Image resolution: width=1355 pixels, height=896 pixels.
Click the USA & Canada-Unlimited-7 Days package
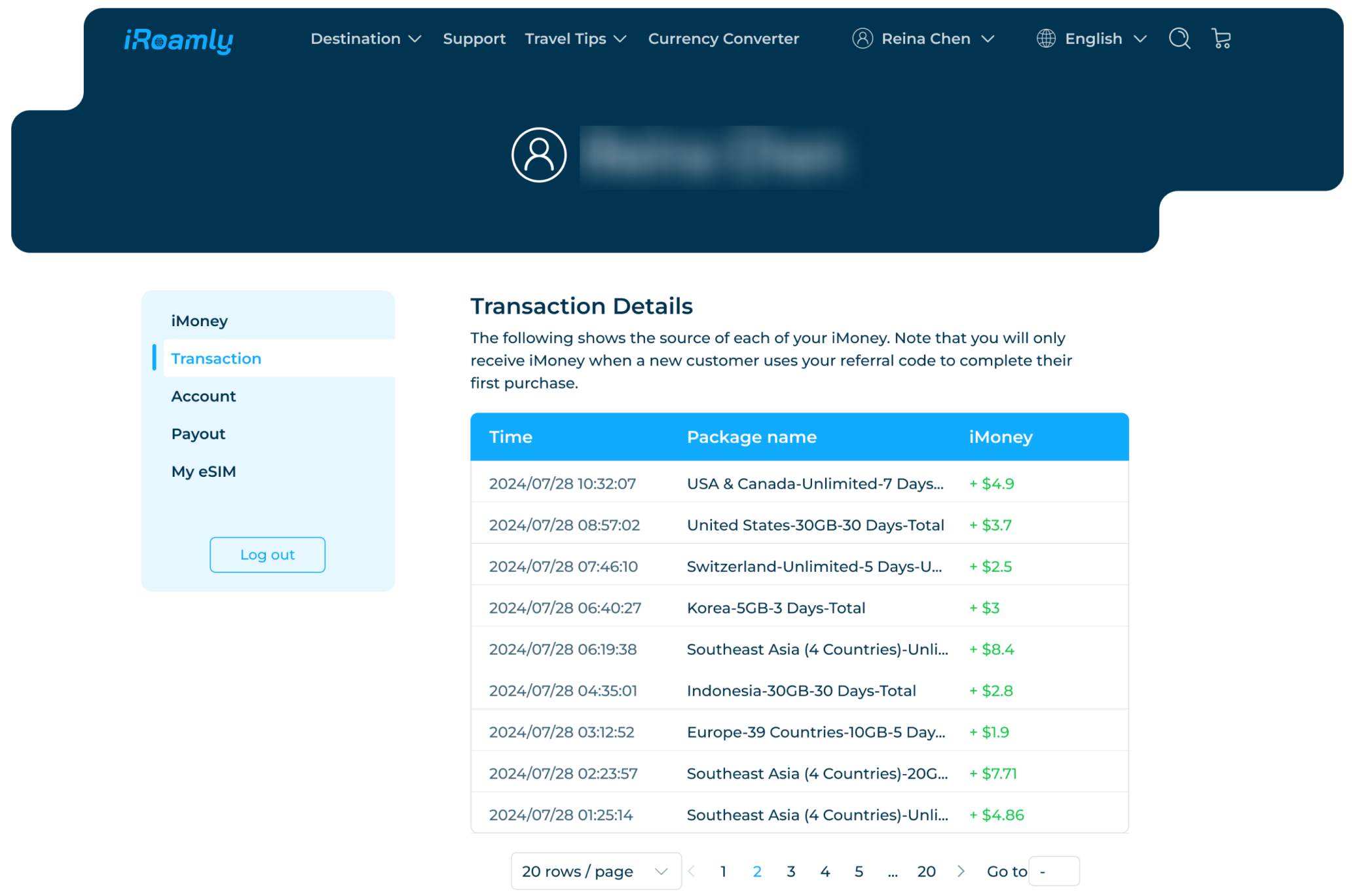815,483
